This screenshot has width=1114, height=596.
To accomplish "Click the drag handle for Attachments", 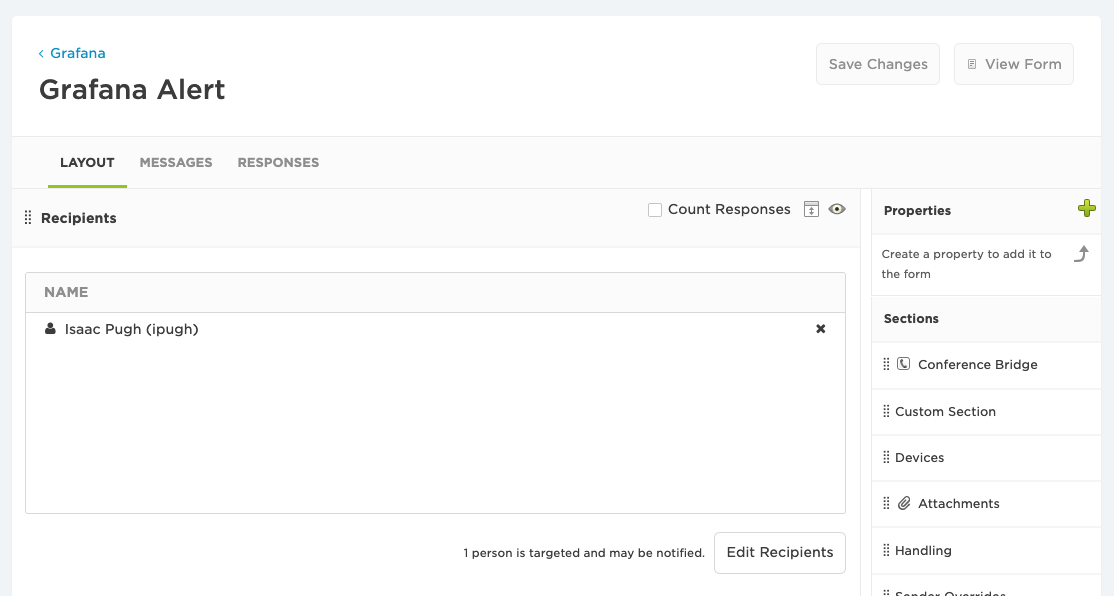I will pyautogui.click(x=886, y=504).
